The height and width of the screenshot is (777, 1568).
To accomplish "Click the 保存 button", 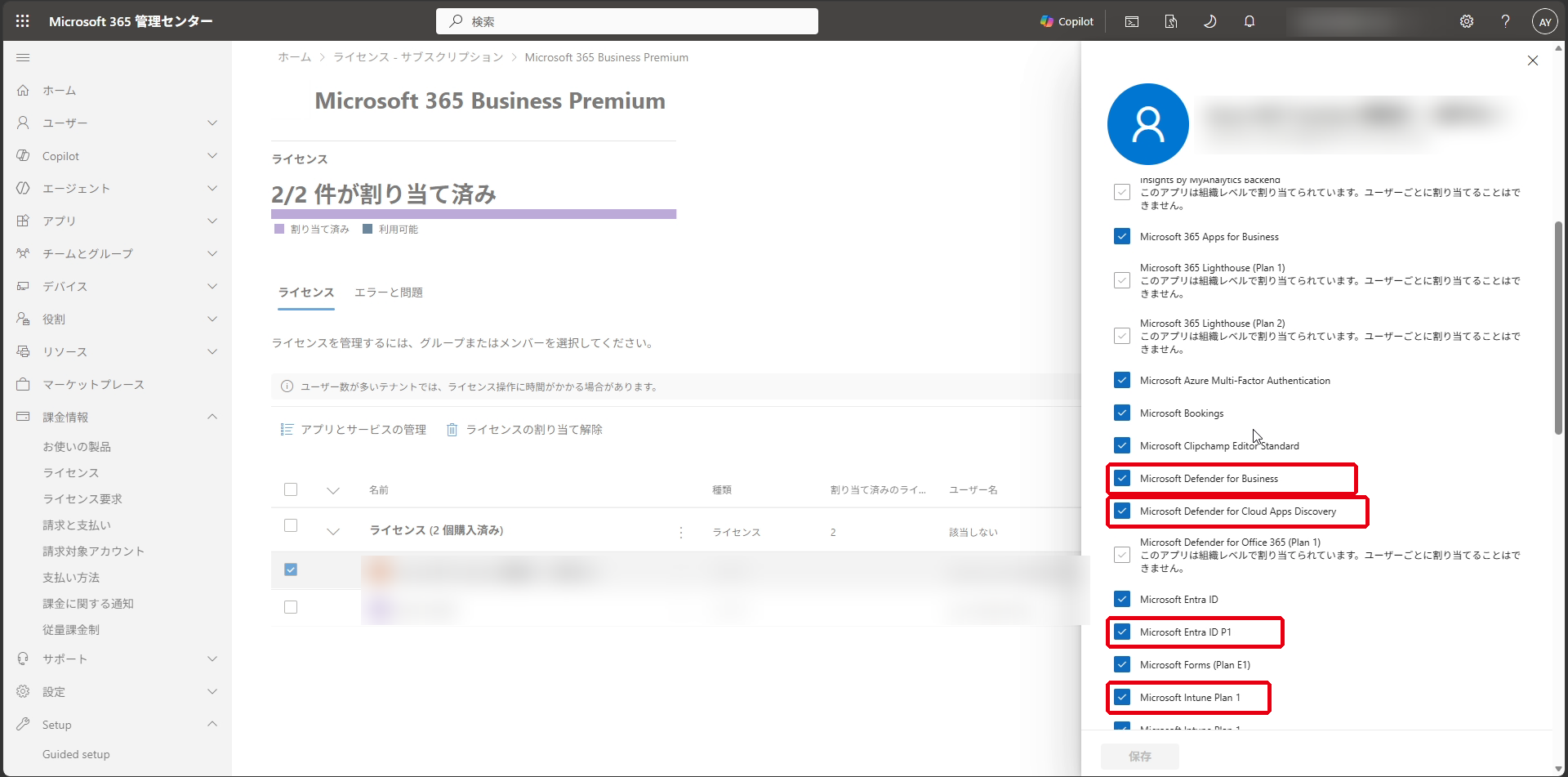I will (x=1140, y=757).
